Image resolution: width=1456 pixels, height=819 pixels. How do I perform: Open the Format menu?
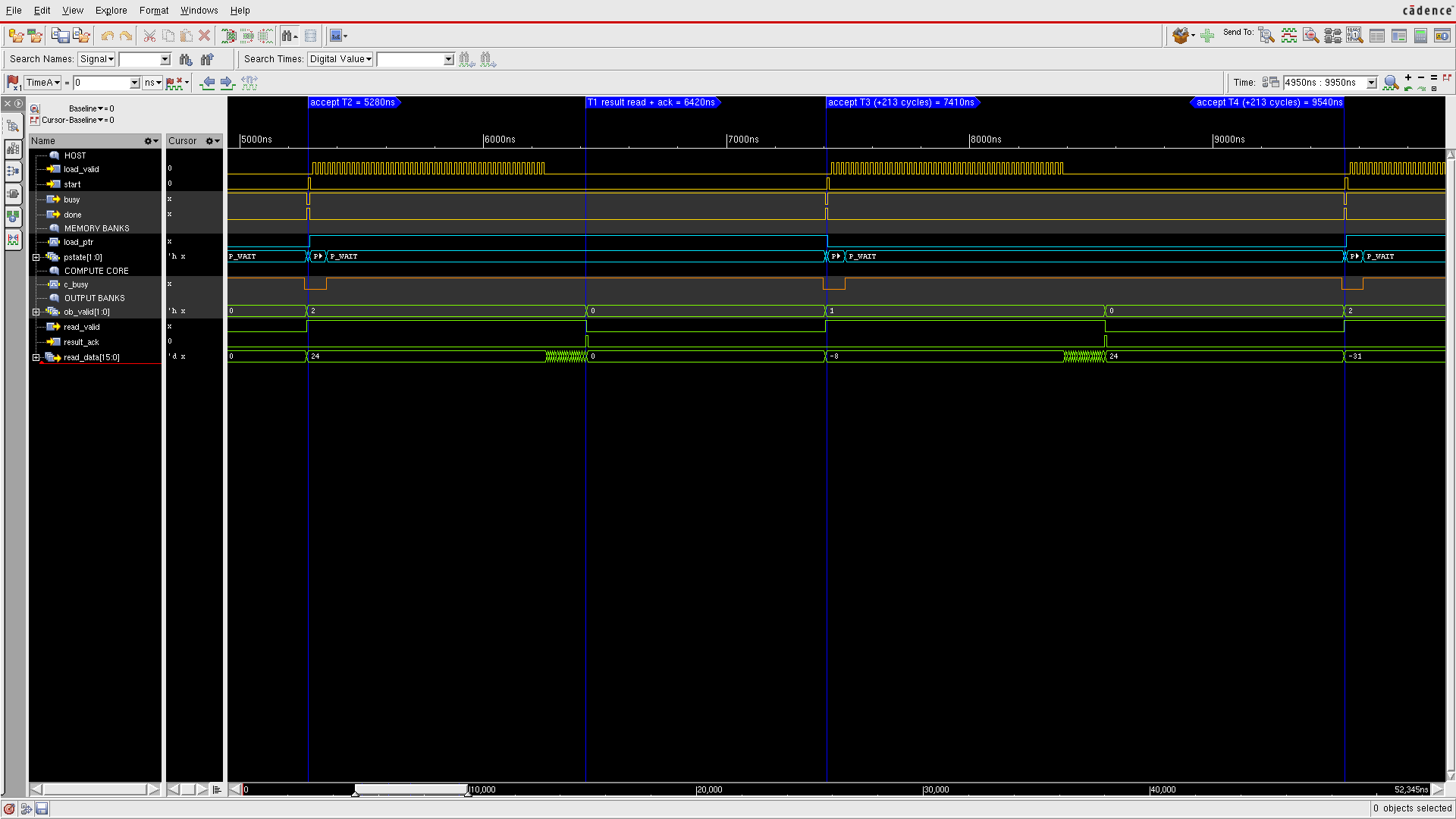[154, 11]
